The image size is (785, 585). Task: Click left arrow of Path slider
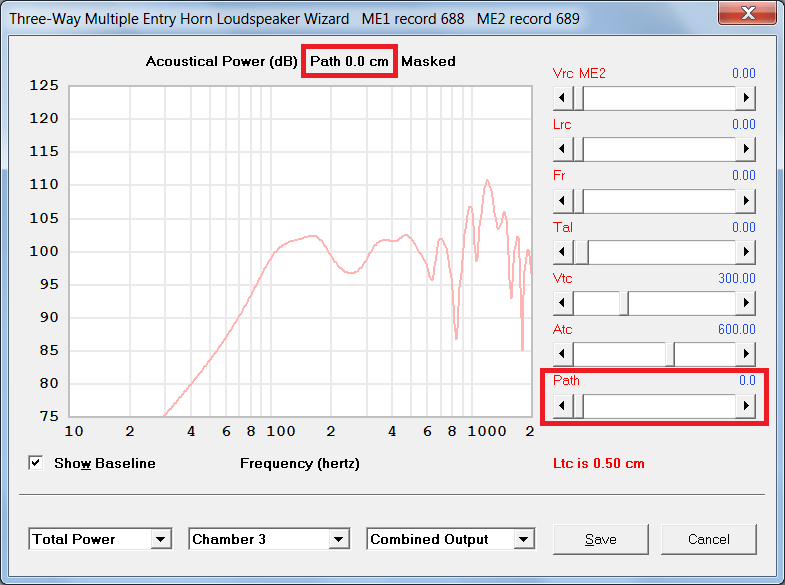click(x=563, y=405)
